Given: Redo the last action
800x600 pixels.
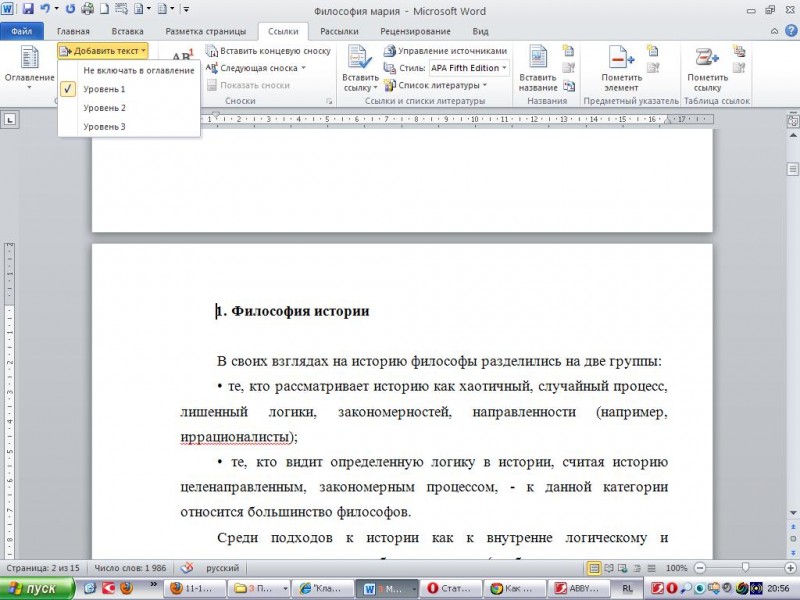Looking at the screenshot, I should (x=70, y=9).
